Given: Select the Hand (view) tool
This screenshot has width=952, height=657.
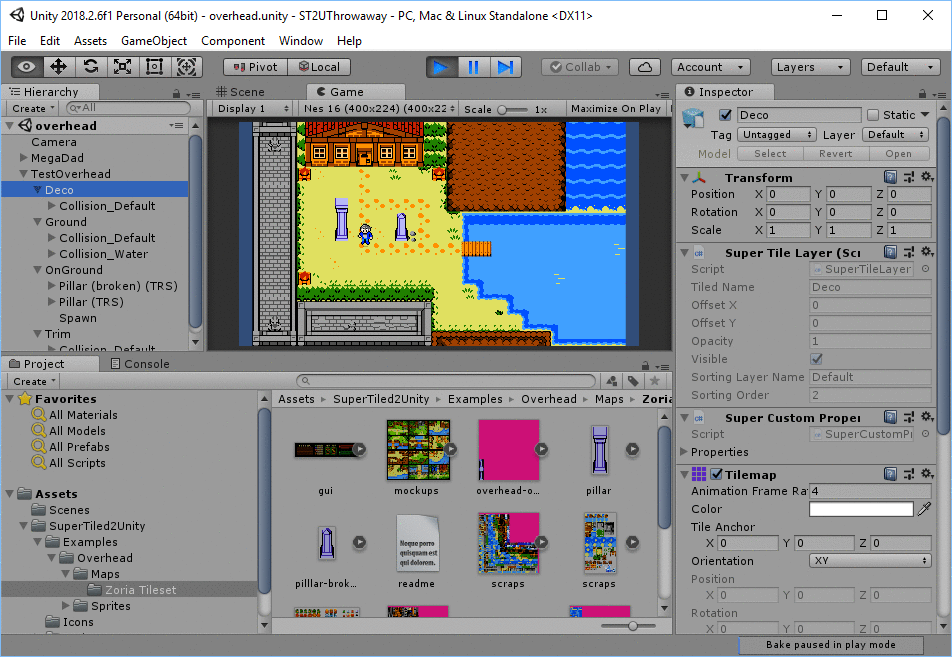Looking at the screenshot, I should 27,67.
